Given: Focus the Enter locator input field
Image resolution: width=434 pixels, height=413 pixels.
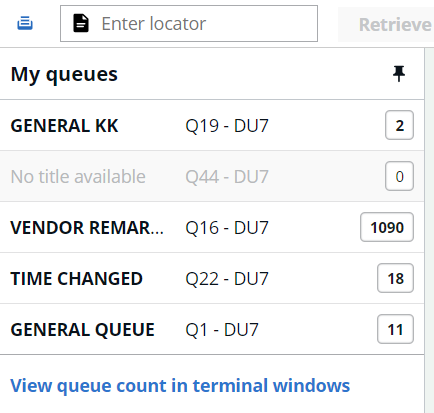Looking at the screenshot, I should coord(189,23).
